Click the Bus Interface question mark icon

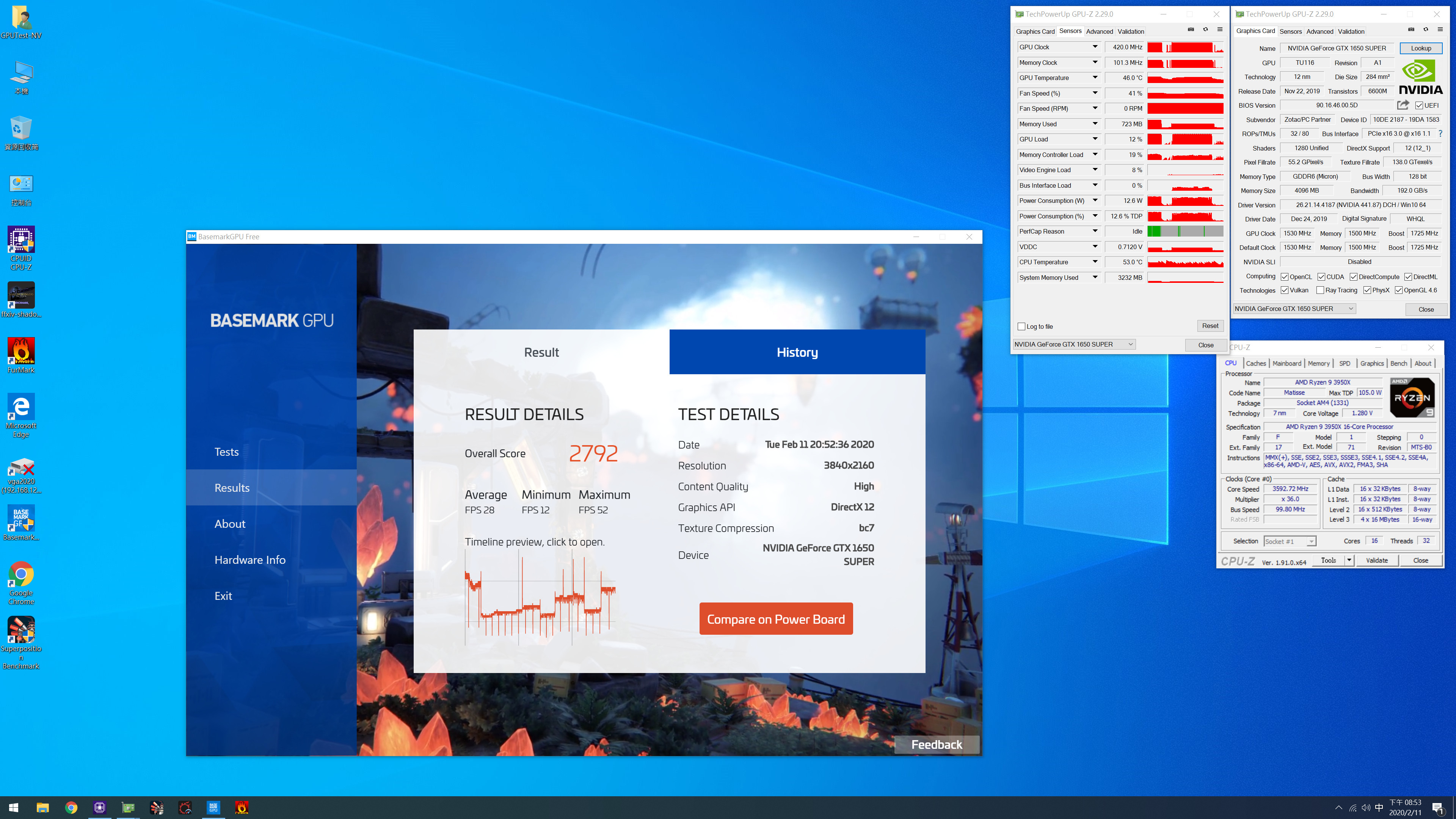click(x=1440, y=134)
